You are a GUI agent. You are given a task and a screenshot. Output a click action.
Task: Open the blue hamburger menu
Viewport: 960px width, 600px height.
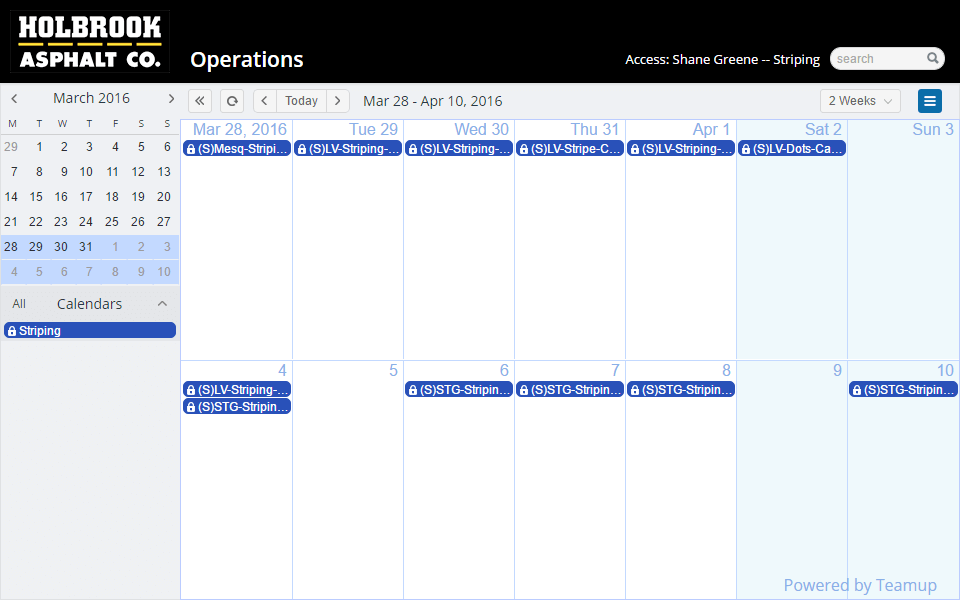point(930,101)
